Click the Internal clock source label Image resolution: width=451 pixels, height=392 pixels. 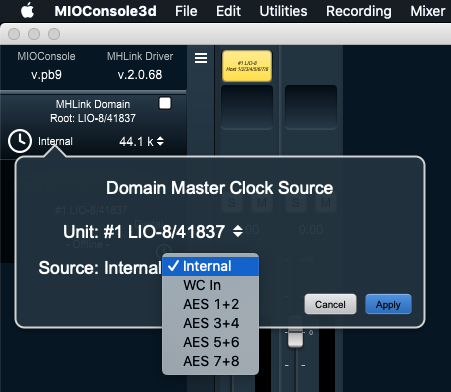55,141
